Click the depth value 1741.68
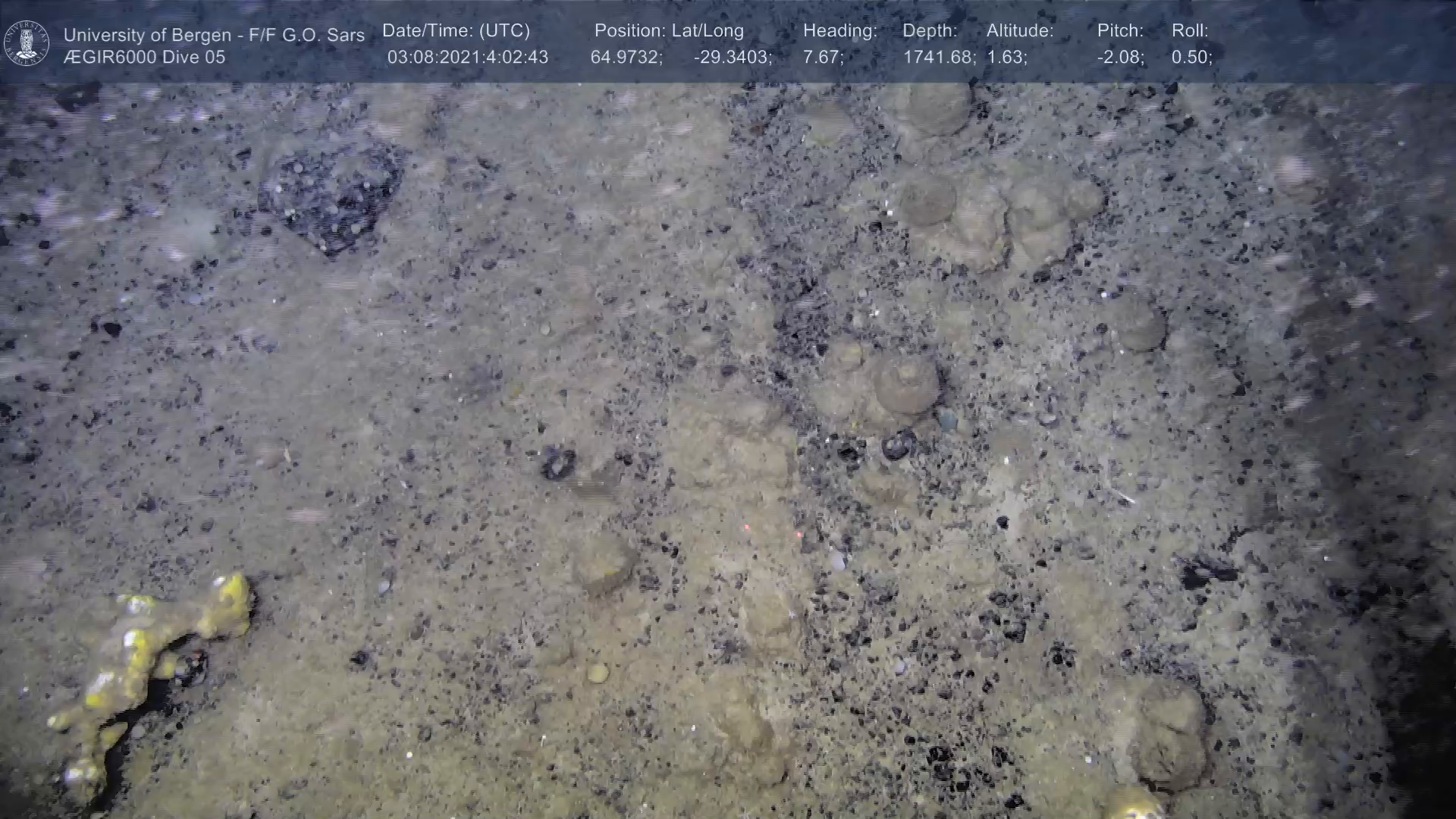Screen dimensions: 1456x819 pos(939,57)
